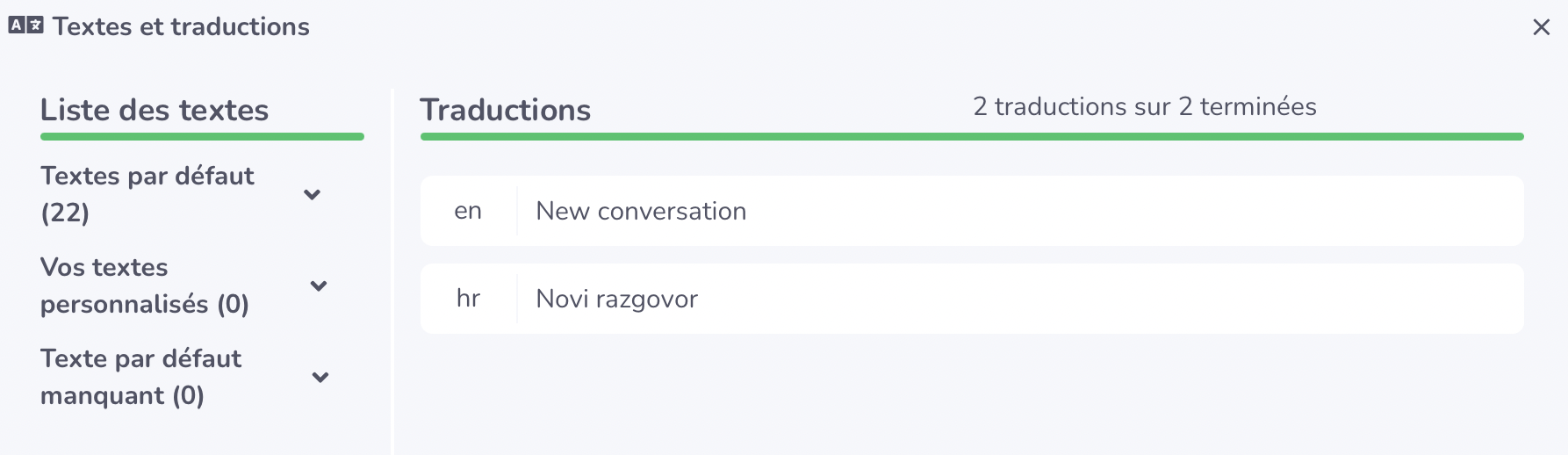Click the Liste des textes heading
1568x455 pixels.
click(155, 110)
